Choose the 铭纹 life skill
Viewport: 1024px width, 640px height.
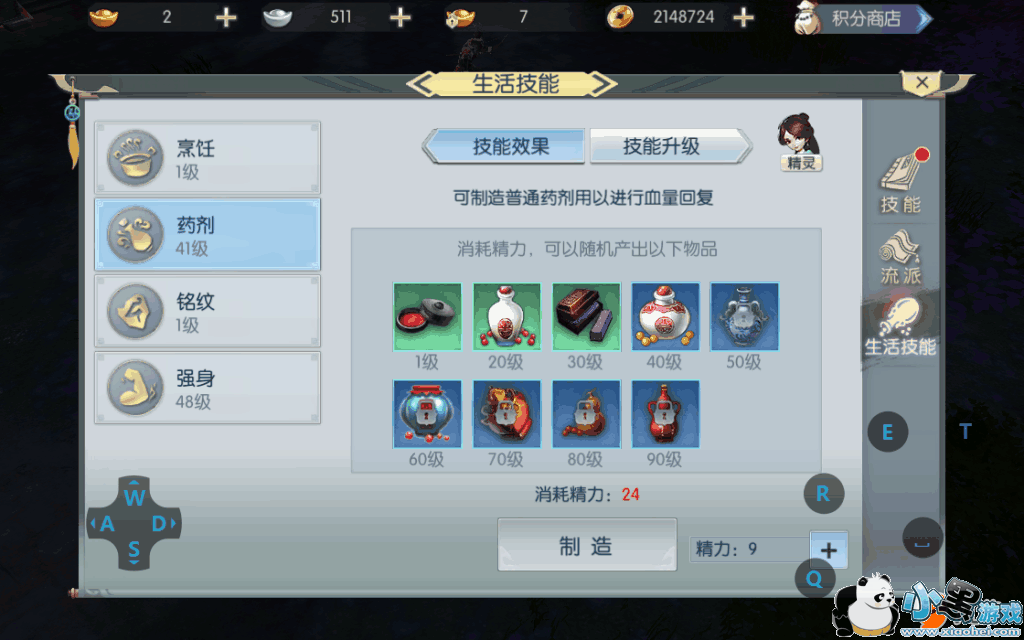coord(208,311)
